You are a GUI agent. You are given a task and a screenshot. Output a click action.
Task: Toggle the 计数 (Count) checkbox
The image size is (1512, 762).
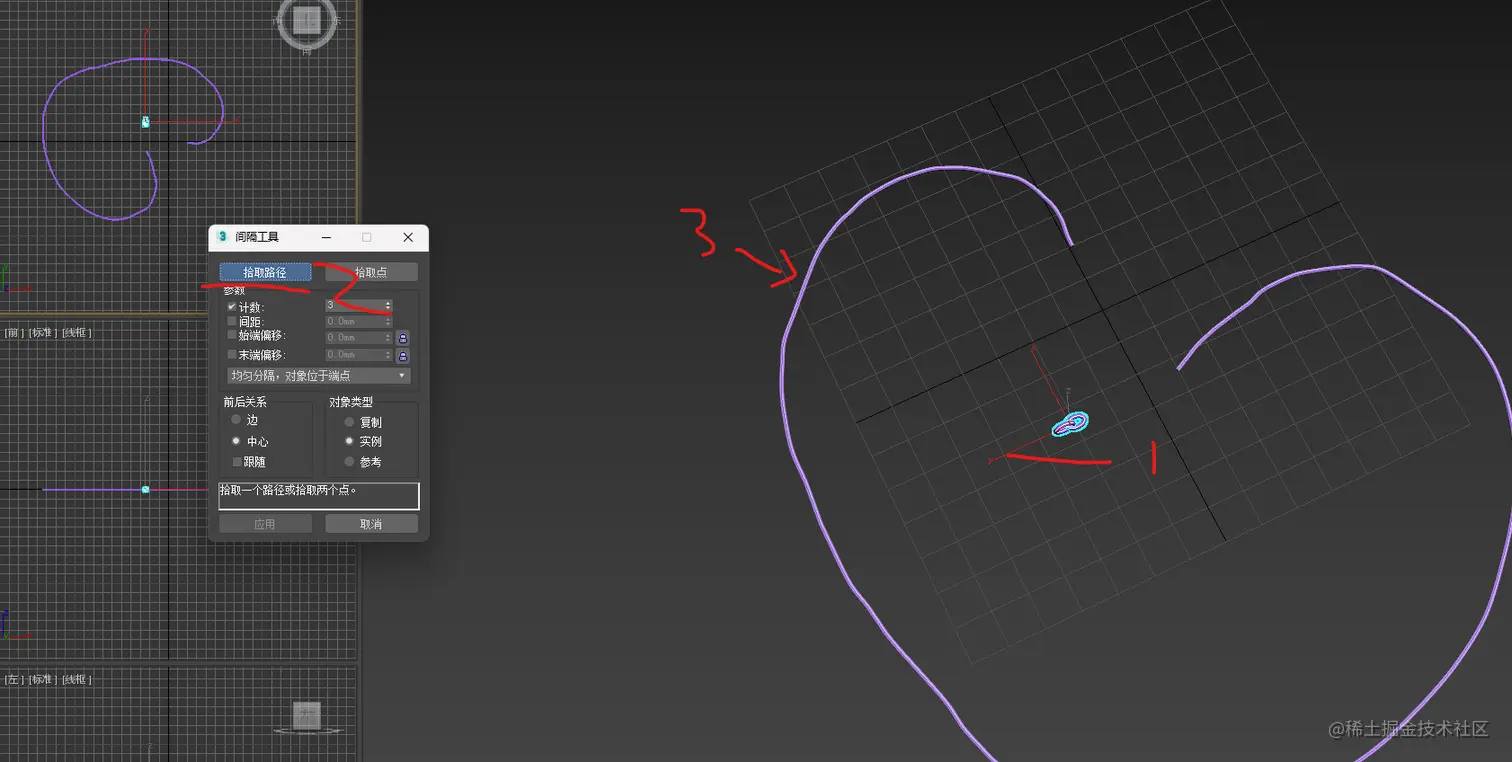pyautogui.click(x=232, y=306)
